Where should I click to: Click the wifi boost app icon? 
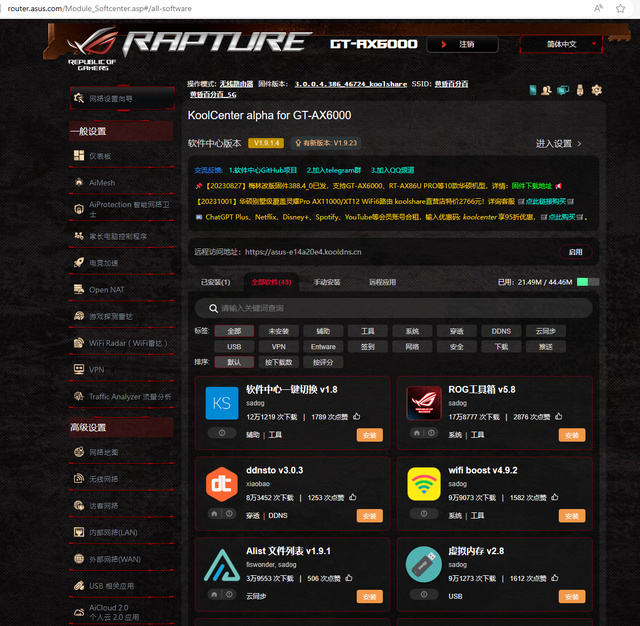424,484
